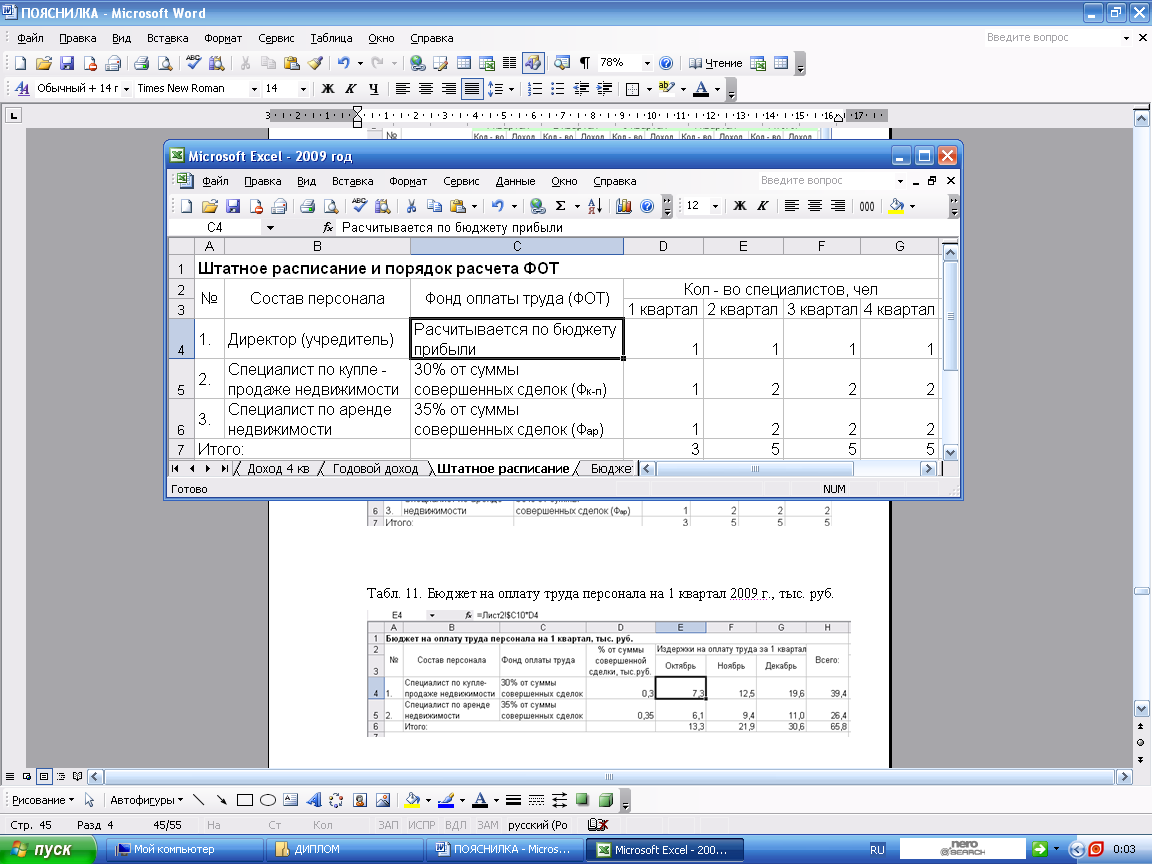The image size is (1152, 864).
Task: Click Sort Ascending in the Excel toolbar
Action: (x=593, y=206)
